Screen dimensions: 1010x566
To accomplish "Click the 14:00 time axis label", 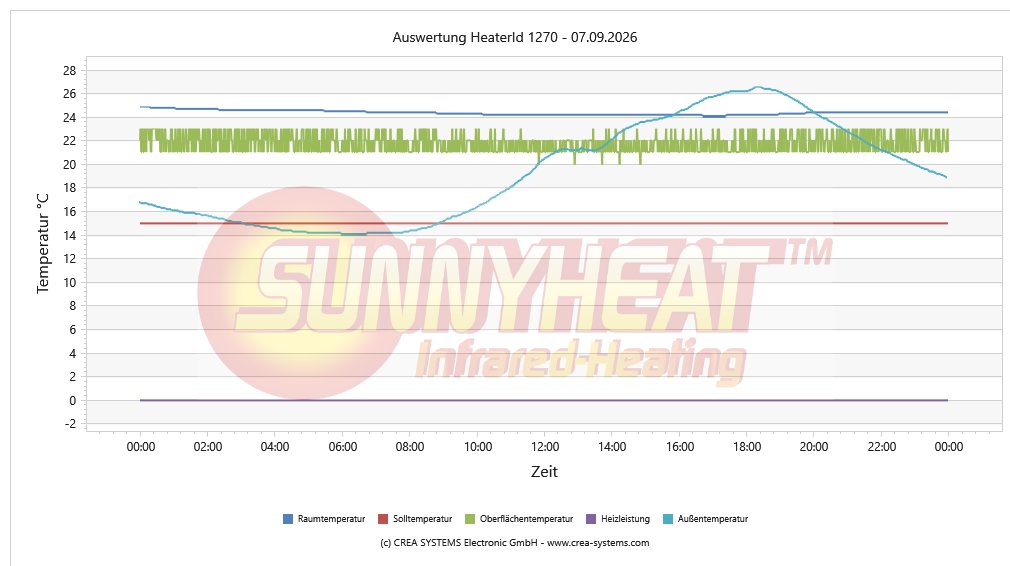I will [x=612, y=447].
